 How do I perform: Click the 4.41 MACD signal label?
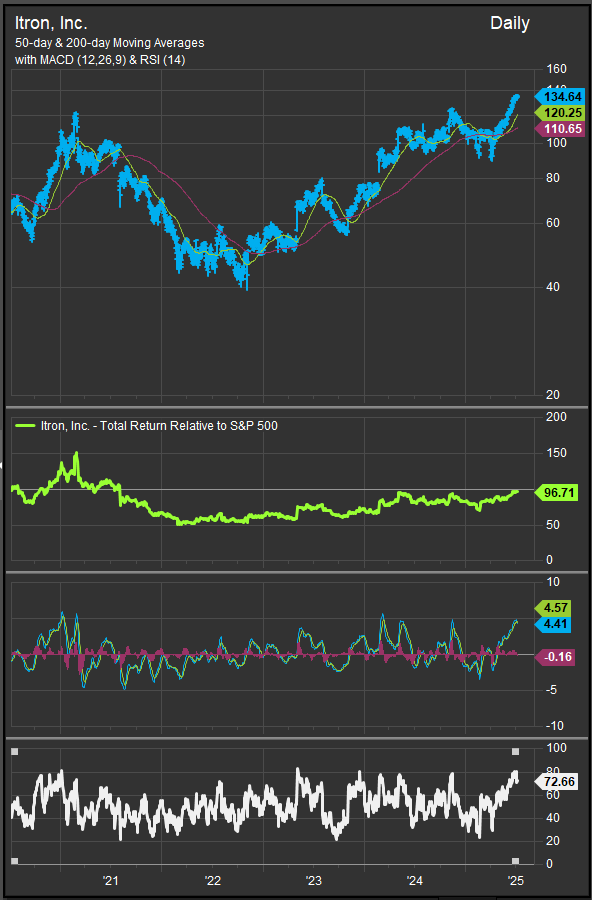click(553, 624)
